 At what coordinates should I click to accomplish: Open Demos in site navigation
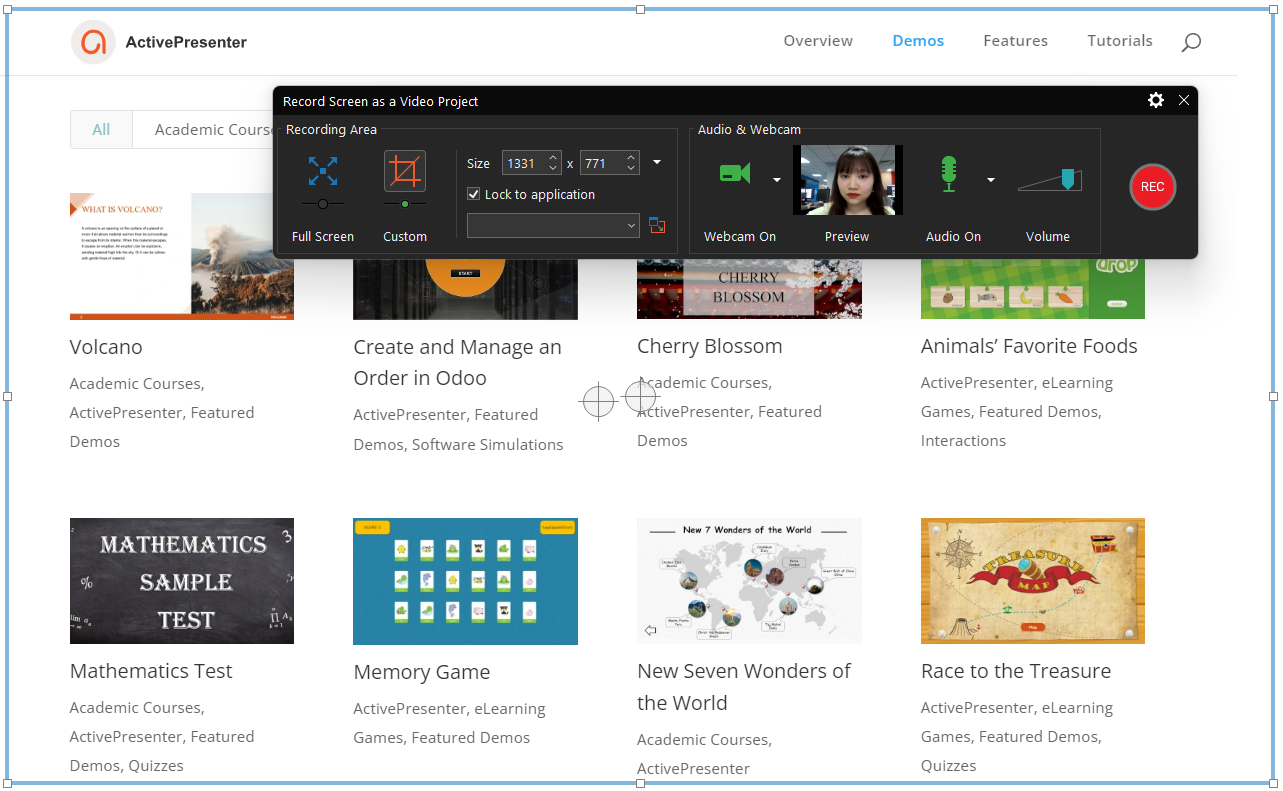[x=918, y=41]
